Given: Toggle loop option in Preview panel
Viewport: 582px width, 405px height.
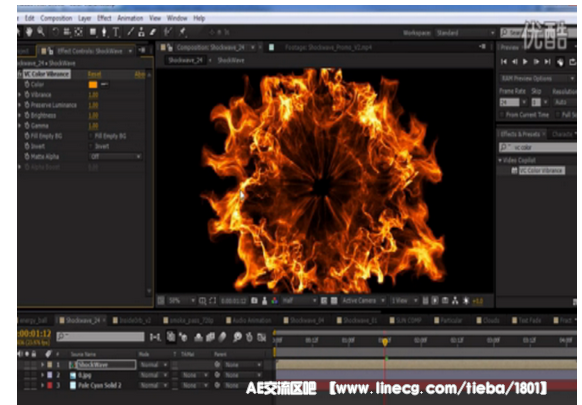Looking at the screenshot, I should pyautogui.click(x=572, y=62).
